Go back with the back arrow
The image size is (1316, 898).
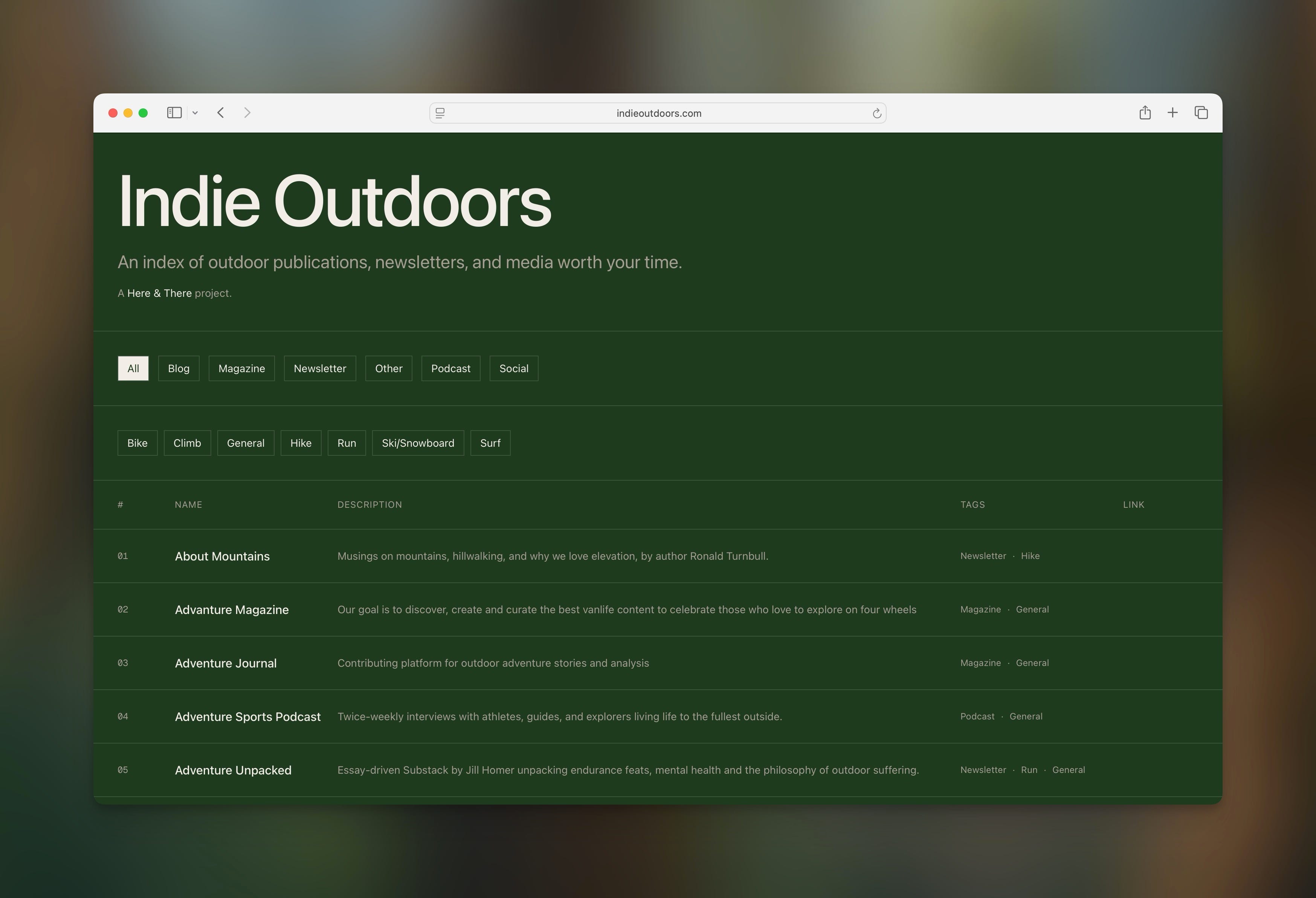click(x=221, y=113)
